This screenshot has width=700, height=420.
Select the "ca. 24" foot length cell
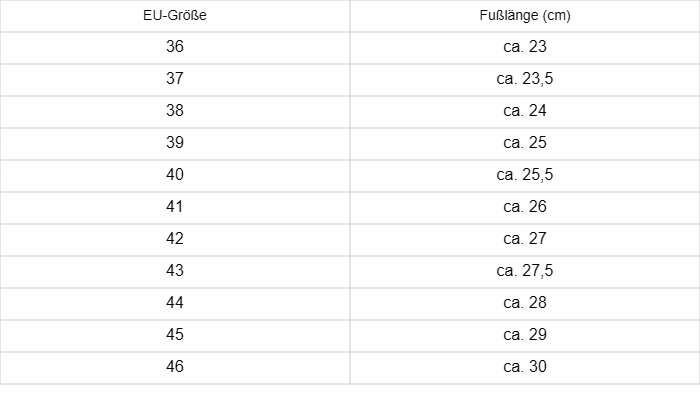[525, 111]
